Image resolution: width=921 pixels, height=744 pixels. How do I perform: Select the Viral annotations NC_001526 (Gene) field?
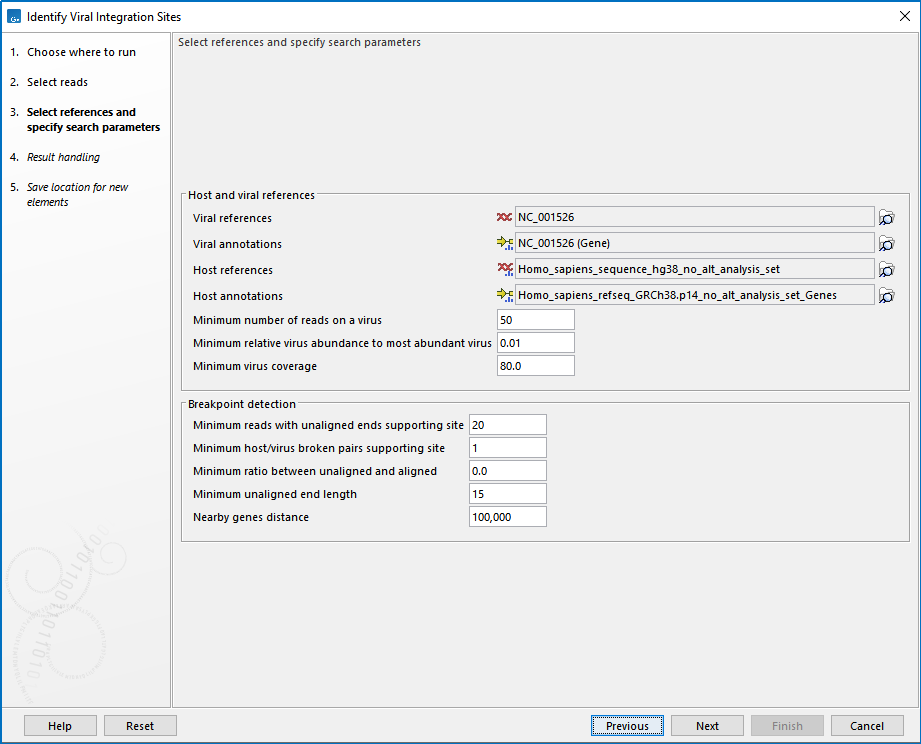694,243
